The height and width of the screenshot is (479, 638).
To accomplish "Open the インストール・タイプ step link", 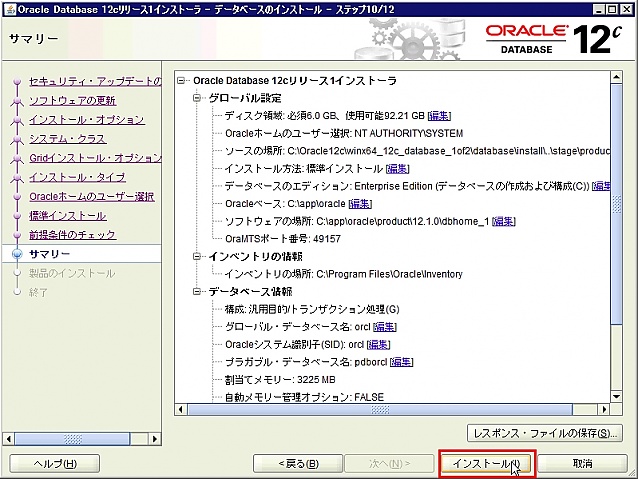I will pyautogui.click(x=77, y=177).
